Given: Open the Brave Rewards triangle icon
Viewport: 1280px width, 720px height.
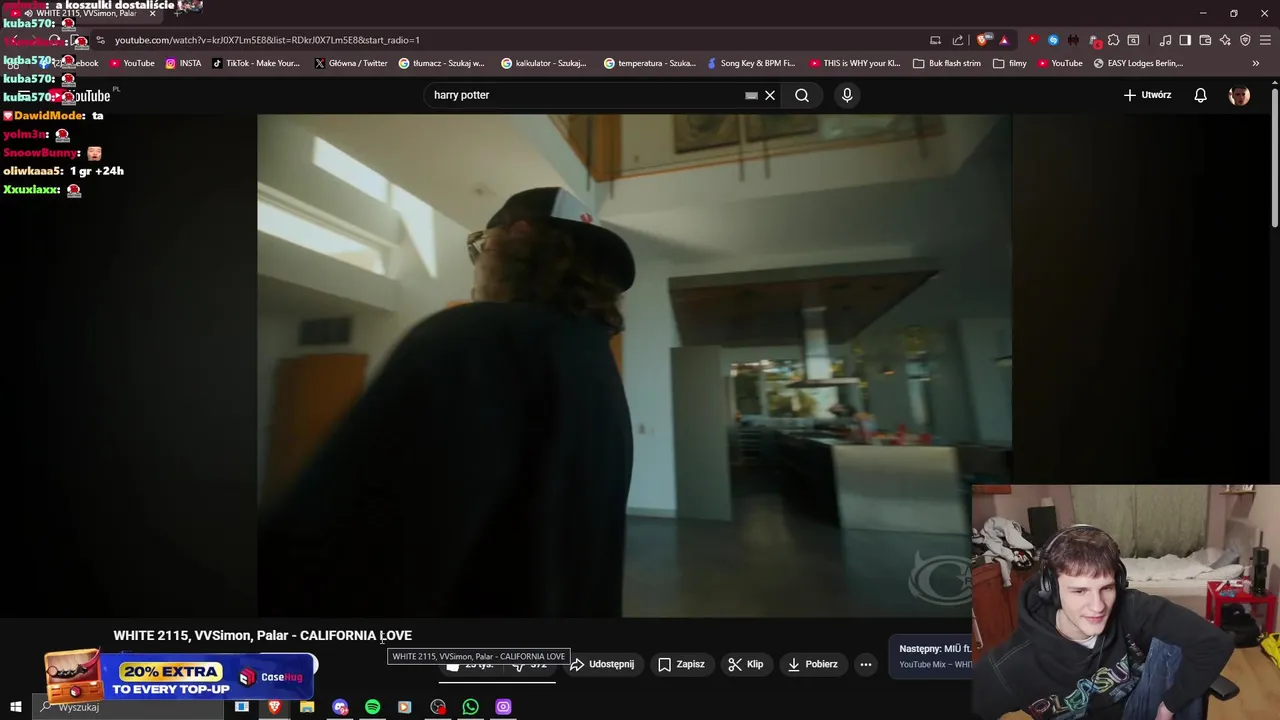Looking at the screenshot, I should pyautogui.click(x=1004, y=40).
